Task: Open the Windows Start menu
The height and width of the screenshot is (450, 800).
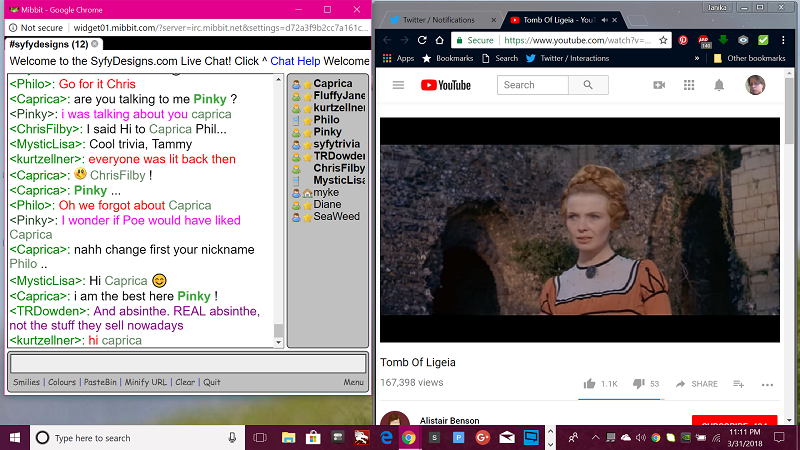Action: [x=15, y=438]
